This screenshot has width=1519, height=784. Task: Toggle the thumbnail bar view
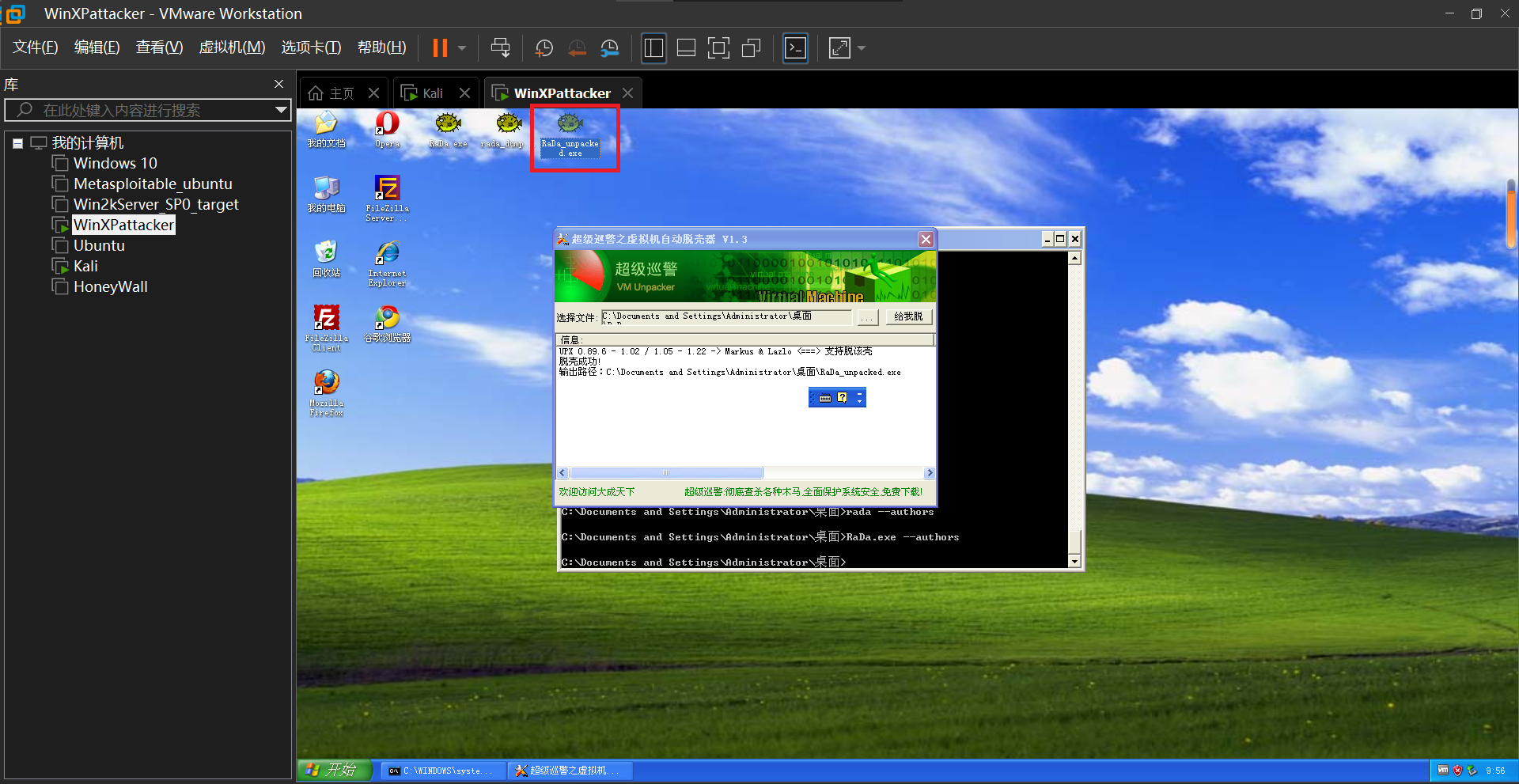tap(687, 48)
